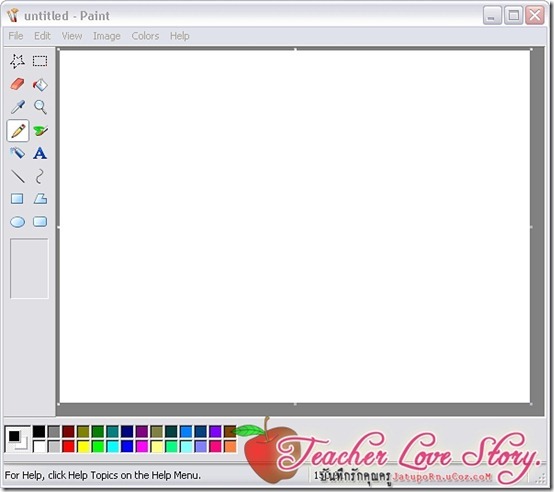Viewport: 554px width, 492px height.
Task: Select the Brush tool
Action: 40,131
